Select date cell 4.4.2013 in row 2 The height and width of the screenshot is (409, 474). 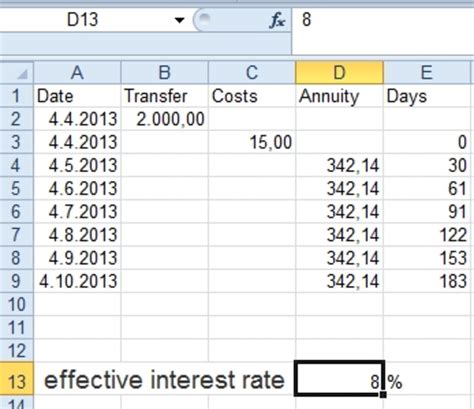pyautogui.click(x=77, y=119)
